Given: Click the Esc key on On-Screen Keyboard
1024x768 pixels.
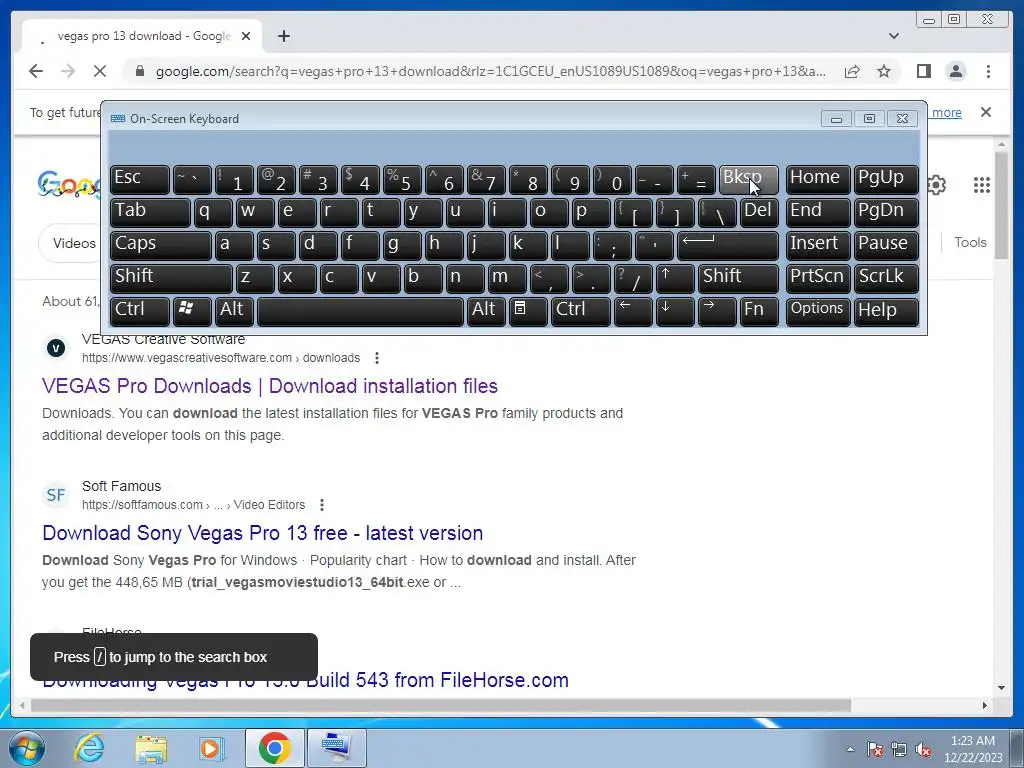Looking at the screenshot, I should [x=140, y=180].
